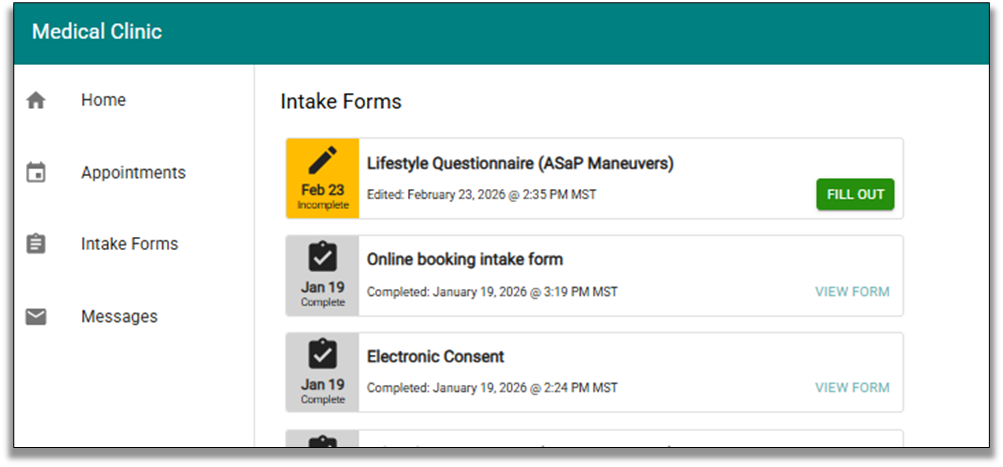Click the Lifestyle Questionnaire (ASaP Maneuvers) title
Image resolution: width=1003 pixels, height=467 pixels.
tap(520, 163)
